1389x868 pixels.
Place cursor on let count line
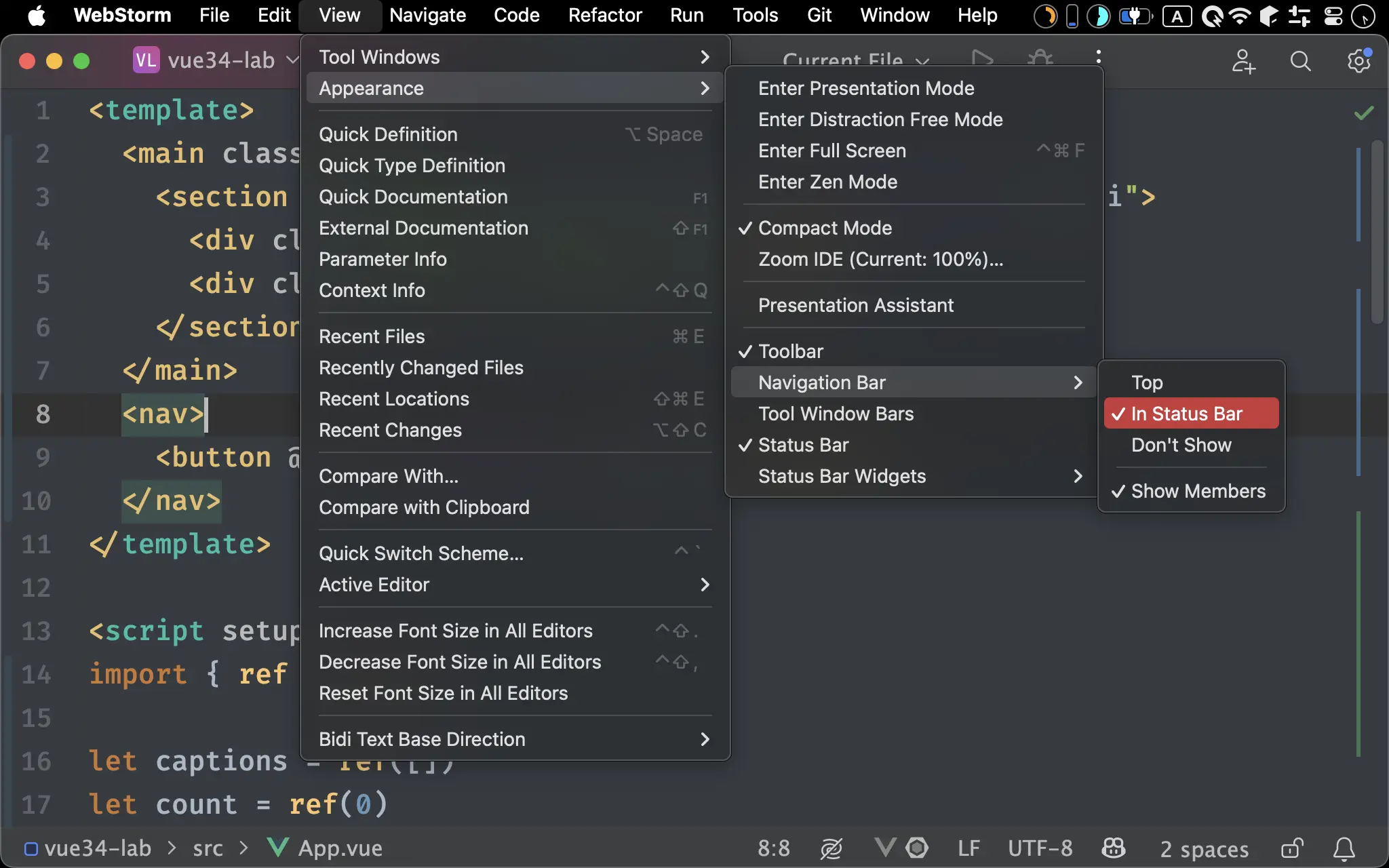237,804
